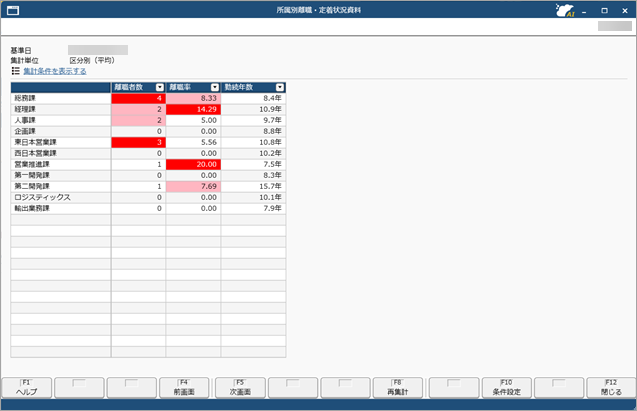This screenshot has height=411, width=637.
Task: Open the 勤続年数 column filter dropdown
Action: pos(280,87)
